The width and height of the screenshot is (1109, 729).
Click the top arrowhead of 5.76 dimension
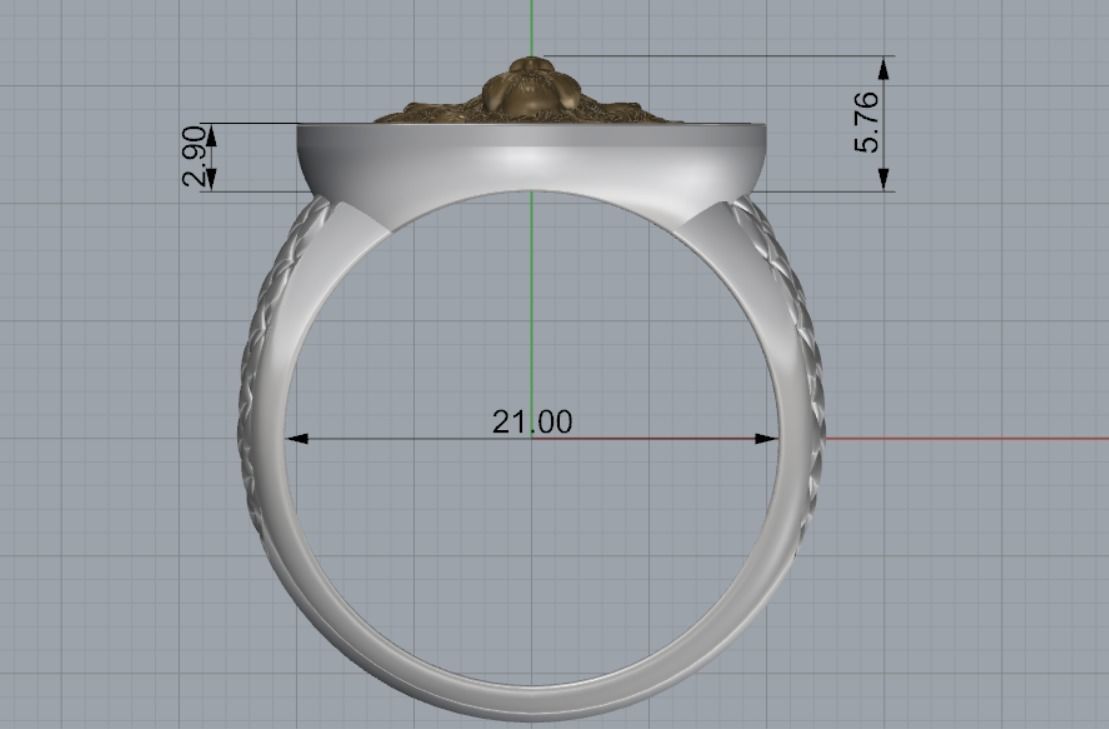(x=883, y=69)
